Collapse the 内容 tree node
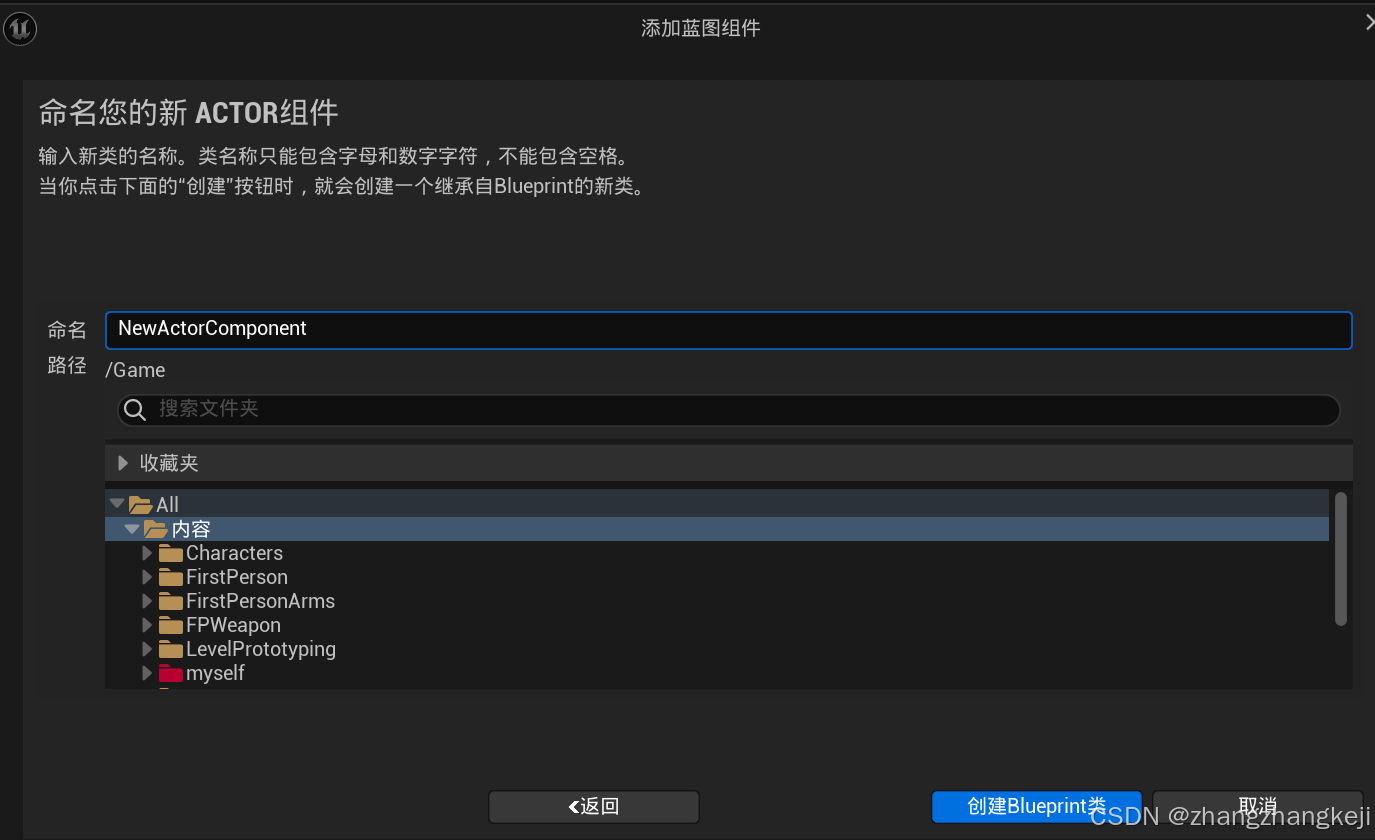 132,528
